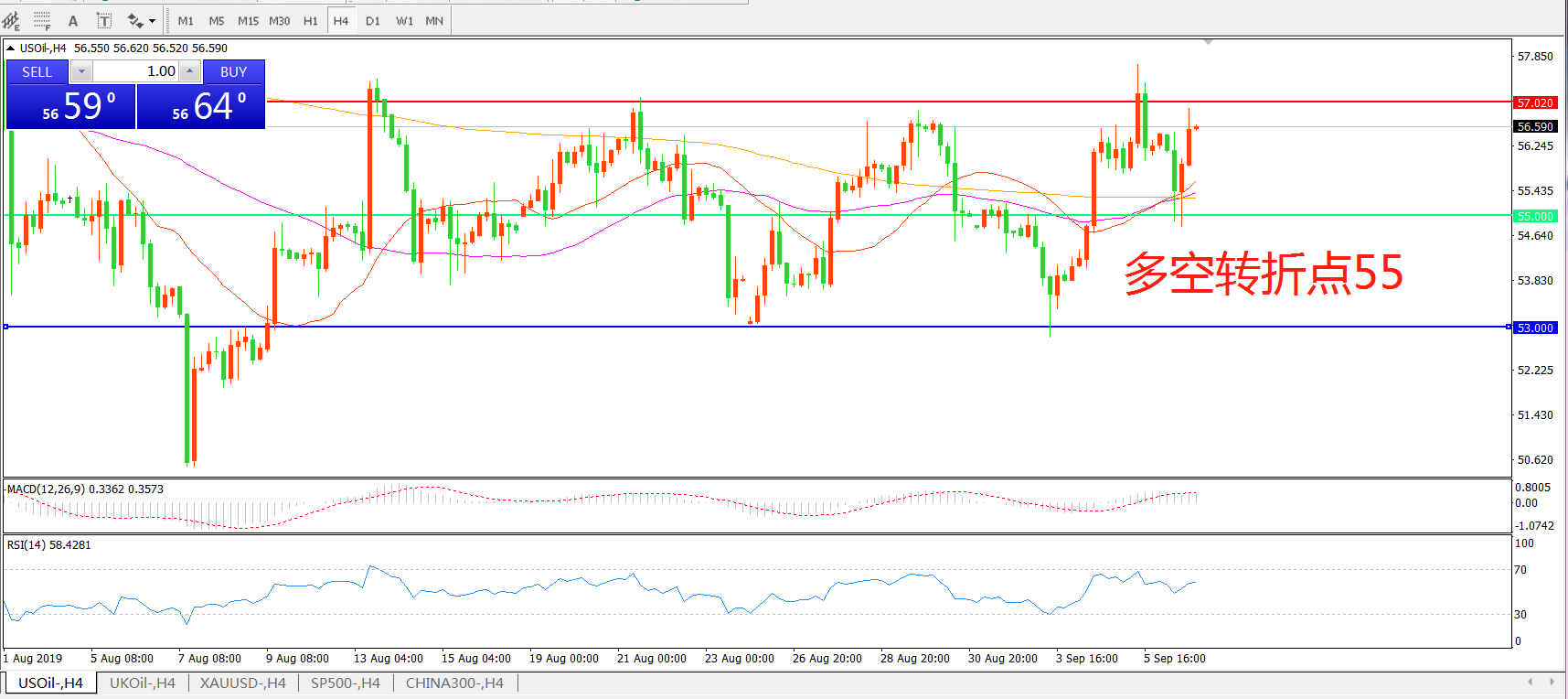Collapse the One Click Trading panel
Viewport: 1568px width, 699px height.
10,48
